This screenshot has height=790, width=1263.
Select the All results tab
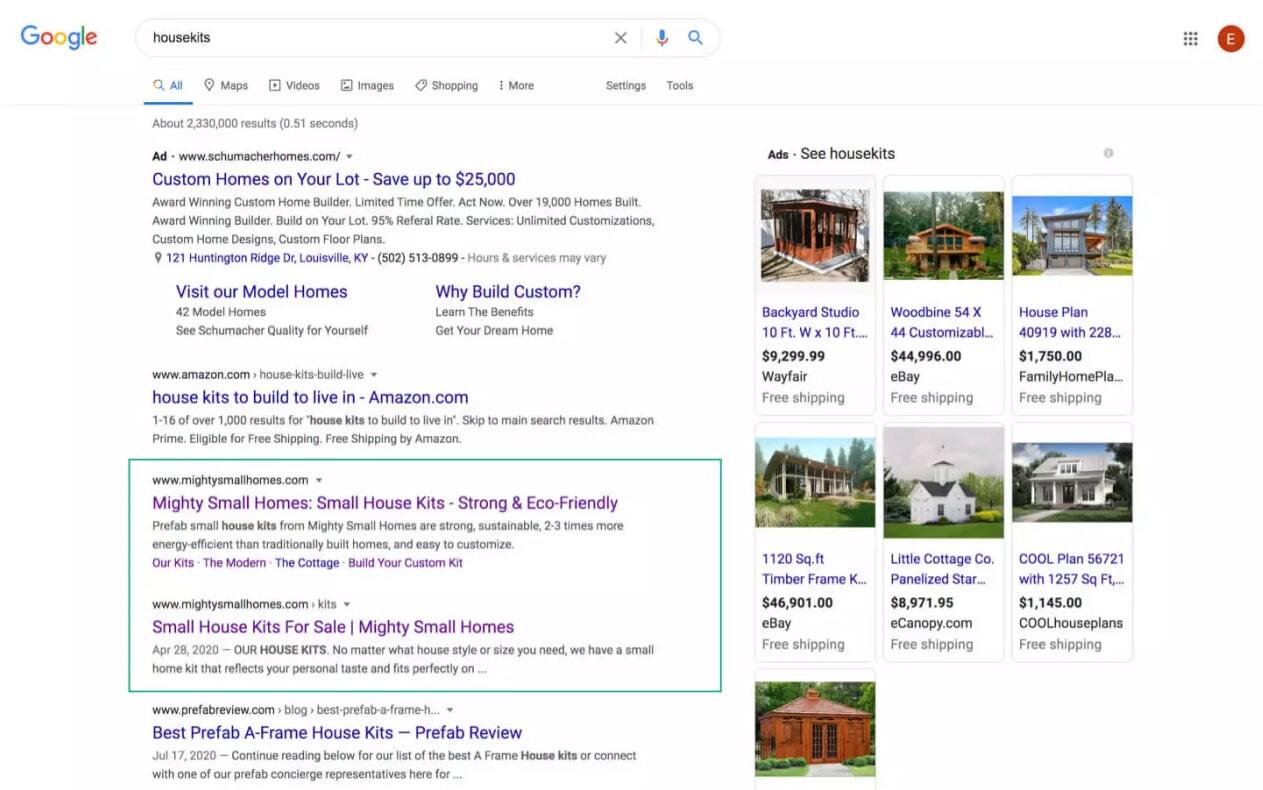(168, 86)
